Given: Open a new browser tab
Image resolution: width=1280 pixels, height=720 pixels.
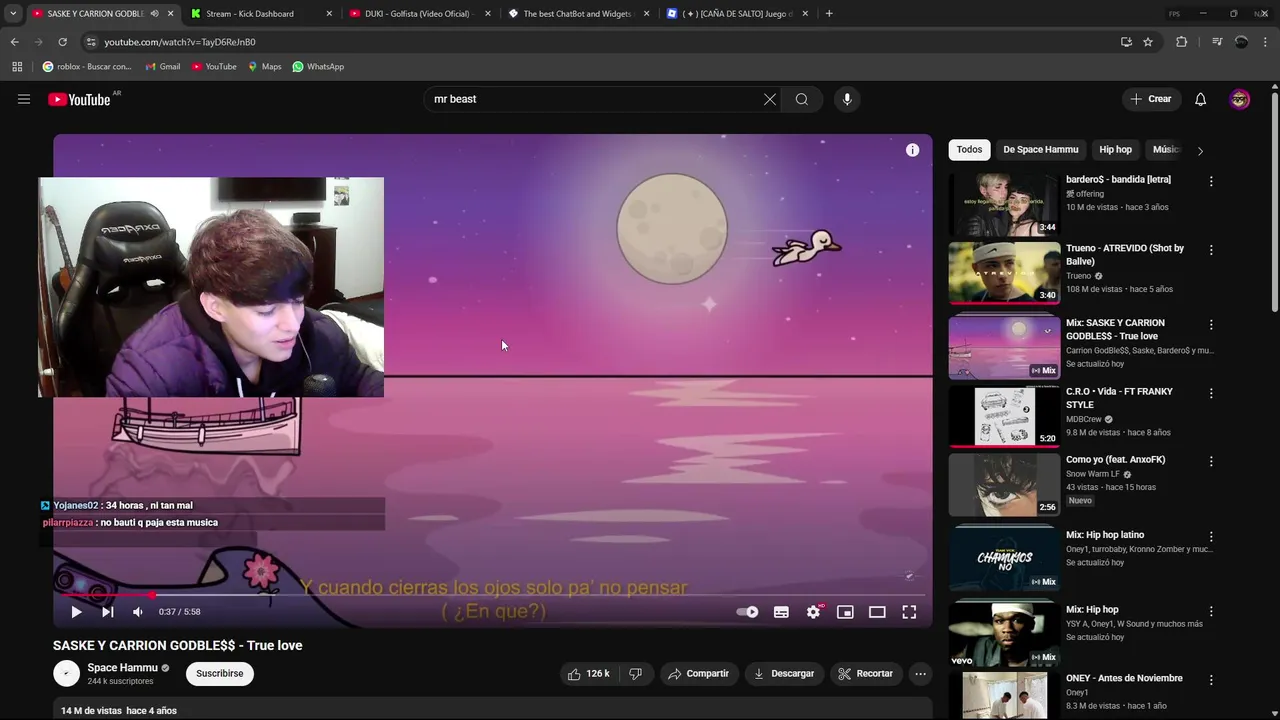Looking at the screenshot, I should [x=829, y=14].
